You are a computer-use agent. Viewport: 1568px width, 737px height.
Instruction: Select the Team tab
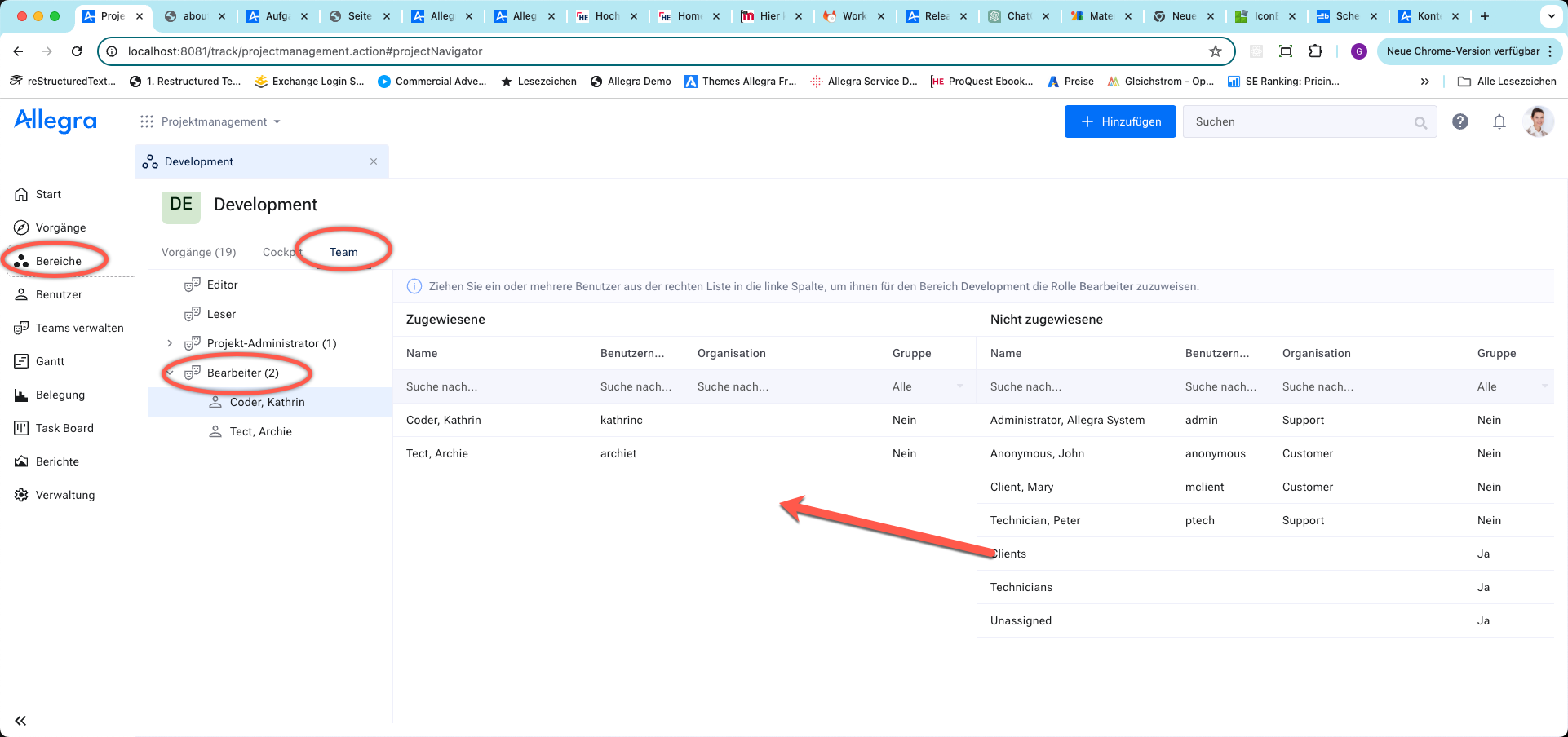pyautogui.click(x=343, y=252)
